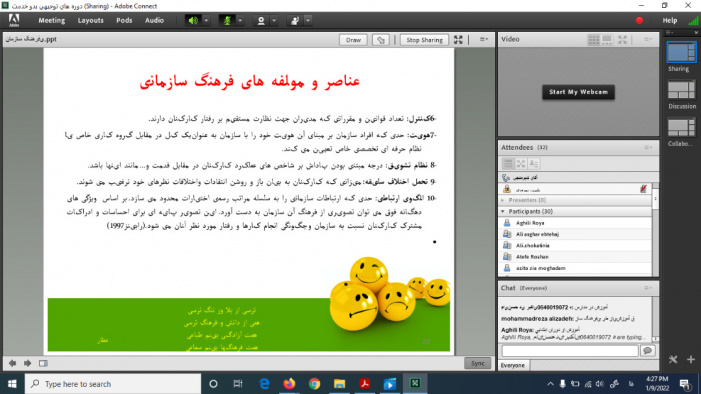
Task: Select Video pod grid view icon
Action: point(593,39)
